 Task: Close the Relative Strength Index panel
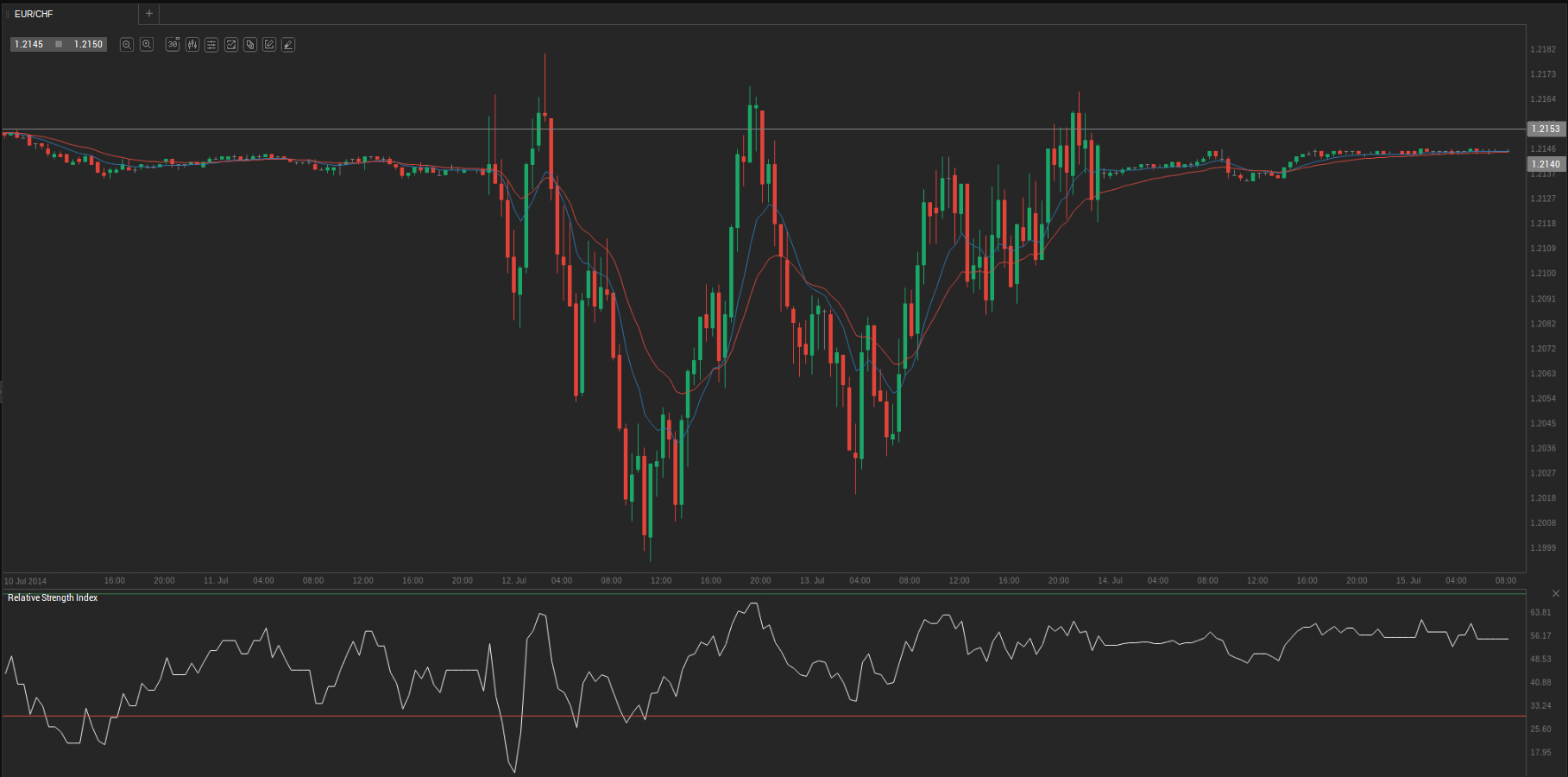(1556, 594)
